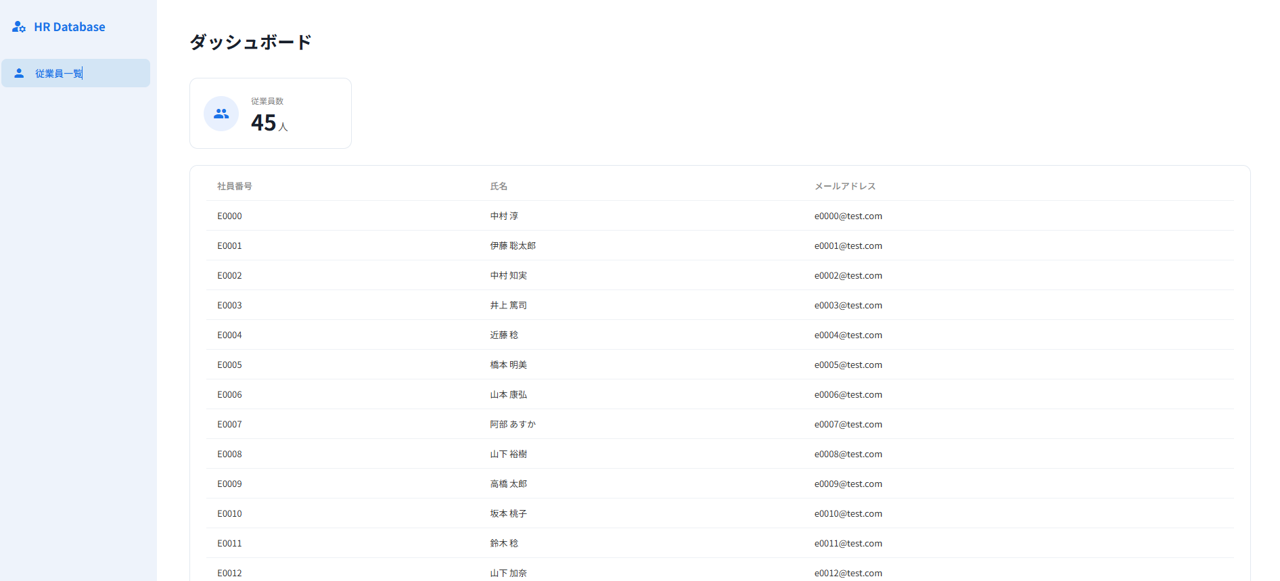Click the name 鈴木 稔
Screen dimensions: 1280x581
click(504, 543)
